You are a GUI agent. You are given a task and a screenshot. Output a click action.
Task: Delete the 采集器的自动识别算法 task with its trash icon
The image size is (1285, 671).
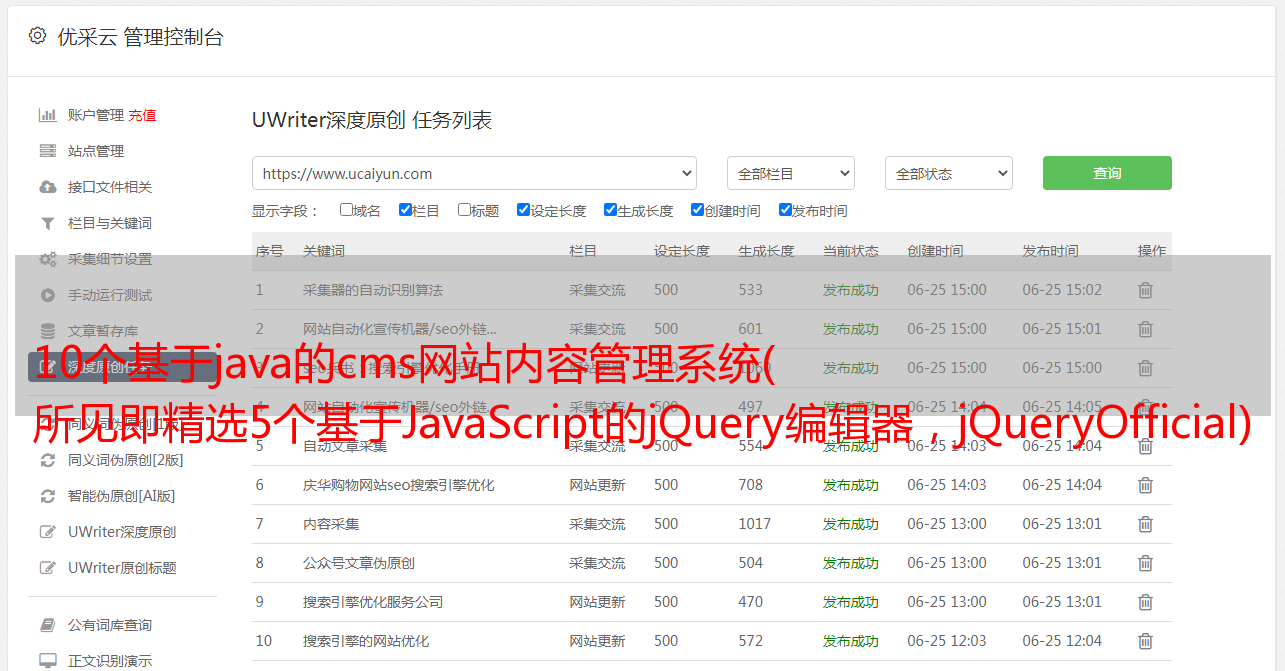click(x=1145, y=290)
